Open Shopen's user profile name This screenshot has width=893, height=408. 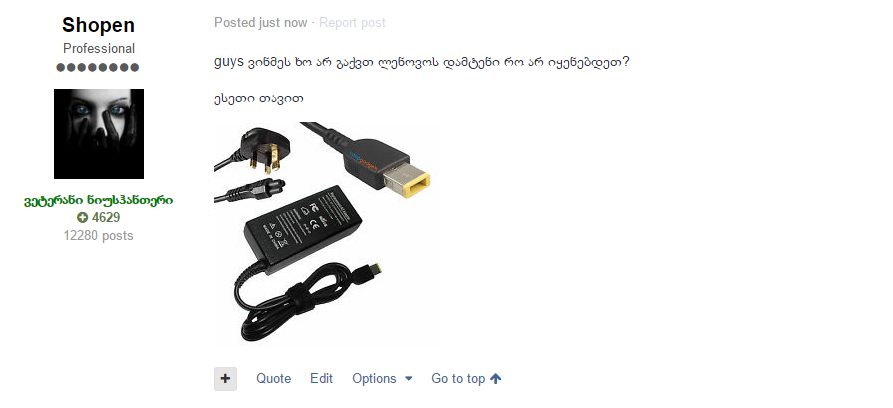tap(99, 25)
